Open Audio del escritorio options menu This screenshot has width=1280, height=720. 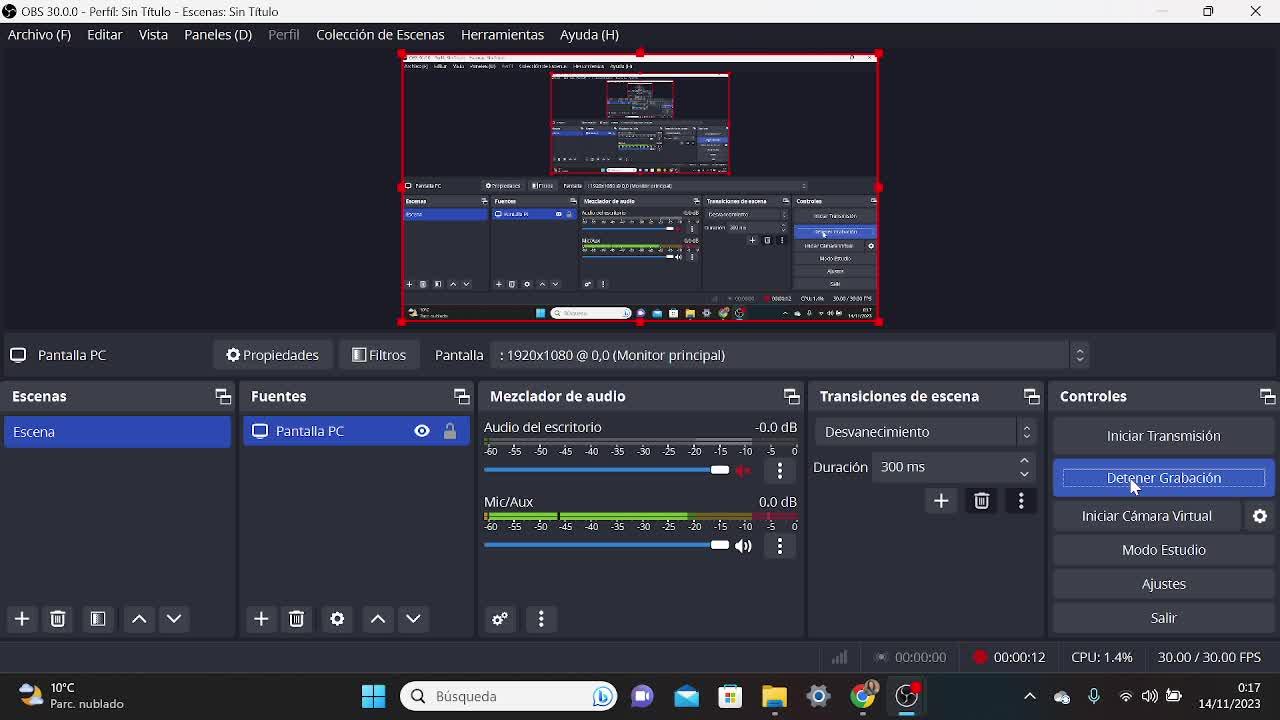click(780, 470)
